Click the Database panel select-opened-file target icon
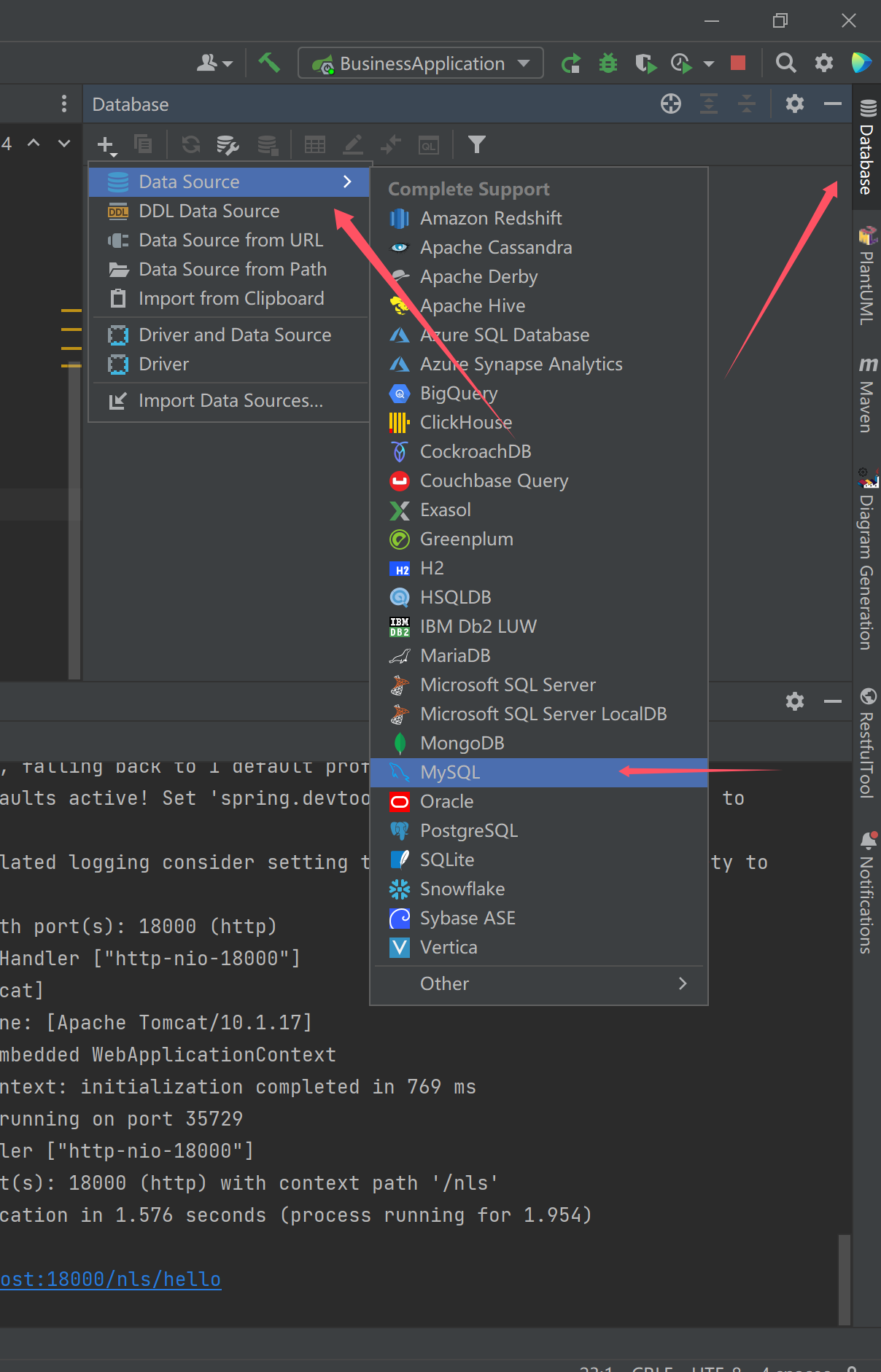 (671, 104)
